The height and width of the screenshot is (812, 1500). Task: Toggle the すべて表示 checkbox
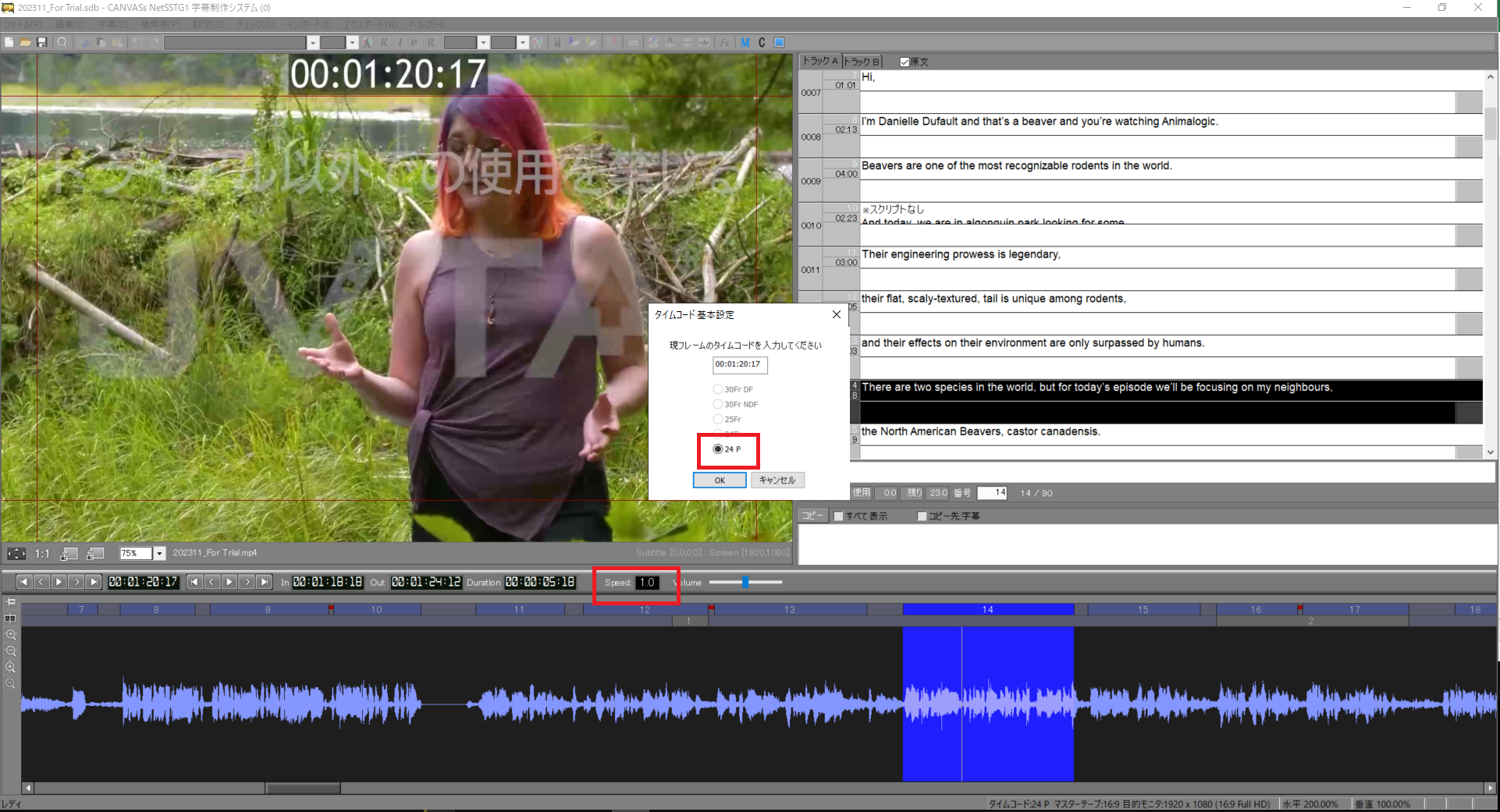[838, 516]
